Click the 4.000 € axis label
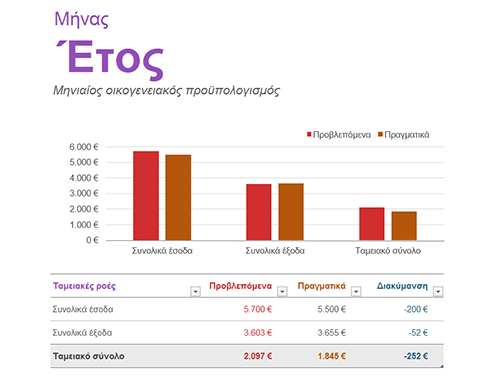 (84, 178)
